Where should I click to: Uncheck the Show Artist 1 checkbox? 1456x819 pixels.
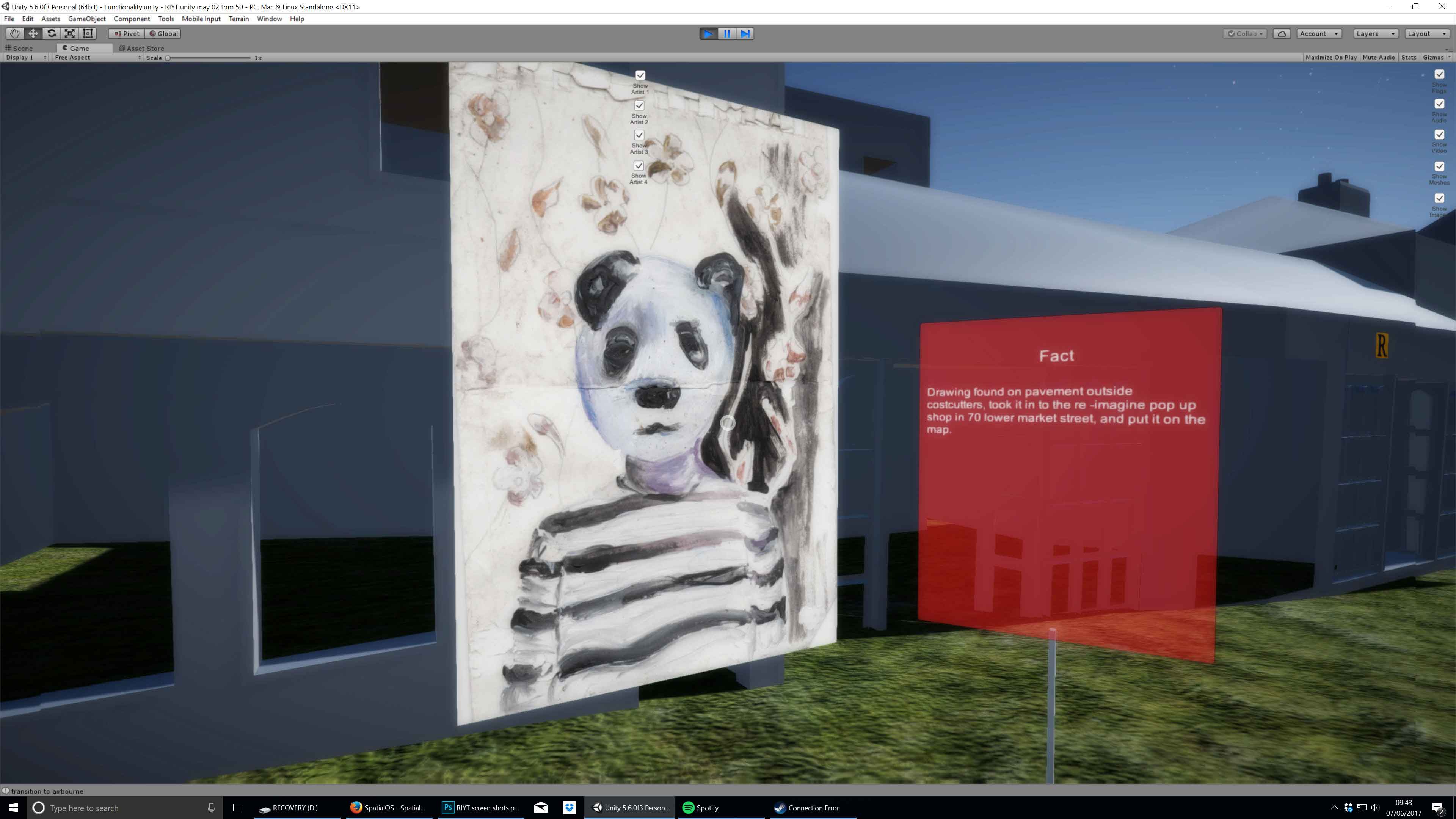point(640,75)
